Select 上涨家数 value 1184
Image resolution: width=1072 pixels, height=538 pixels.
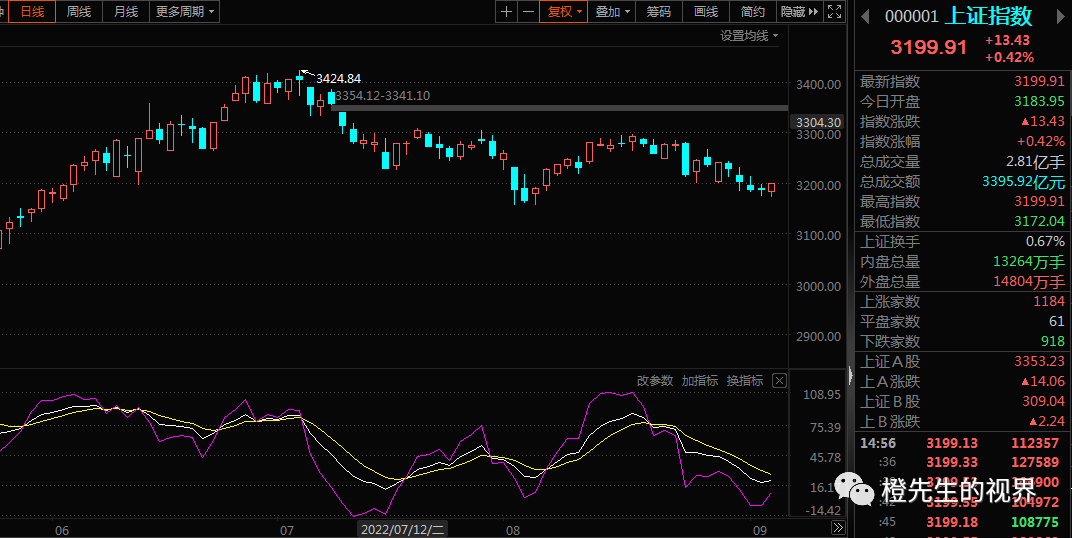(x=1049, y=301)
